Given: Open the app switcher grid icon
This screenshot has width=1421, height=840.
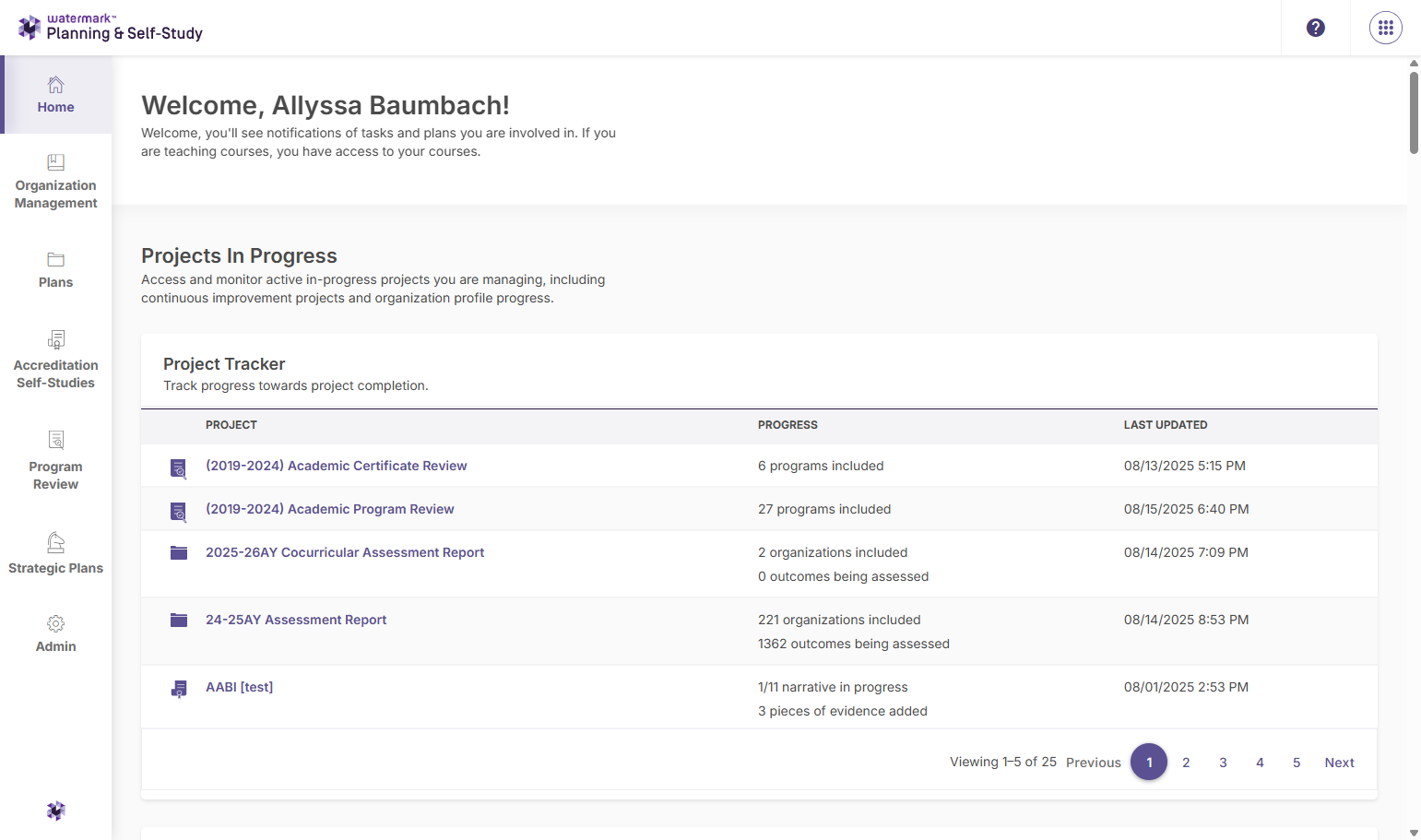Looking at the screenshot, I should tap(1386, 28).
